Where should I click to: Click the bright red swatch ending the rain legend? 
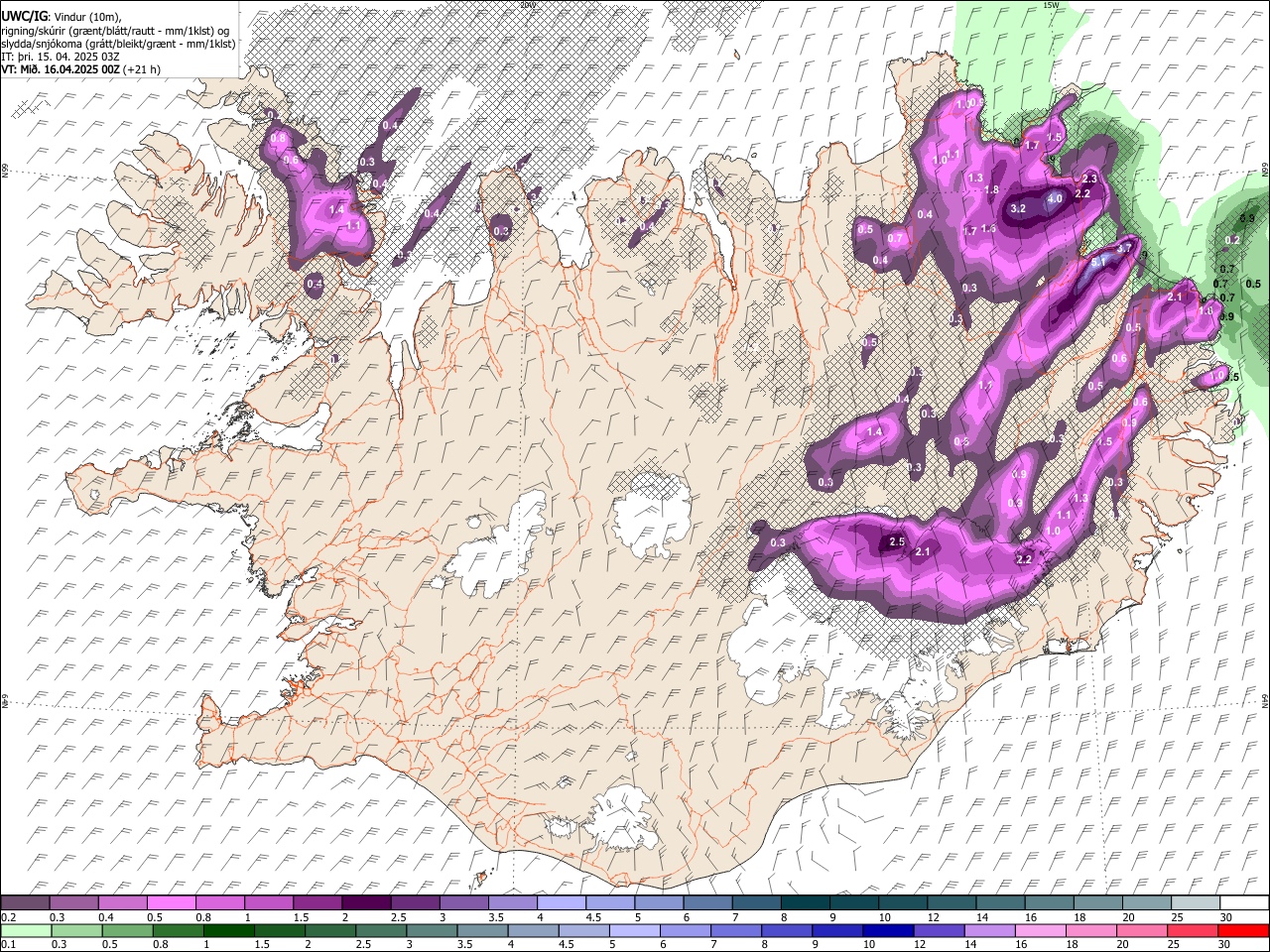(x=1243, y=930)
